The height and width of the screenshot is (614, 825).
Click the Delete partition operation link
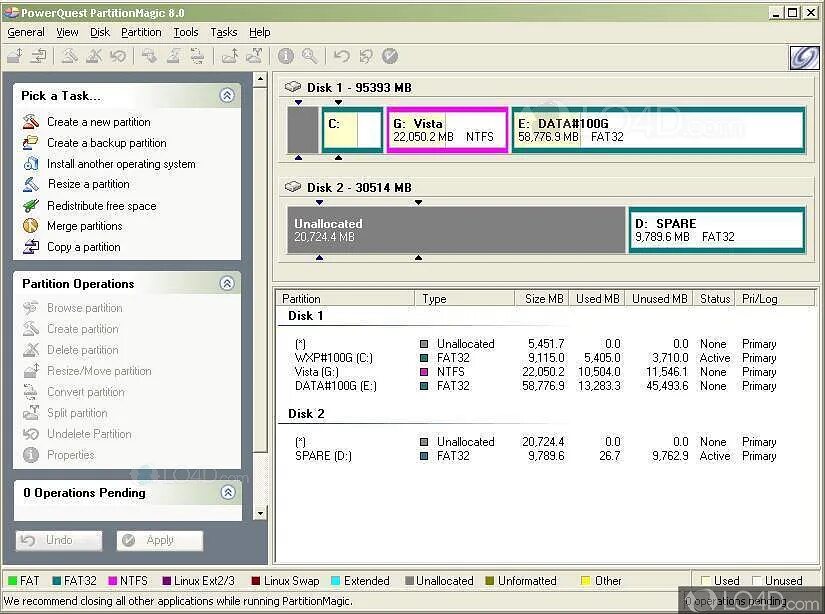point(83,350)
